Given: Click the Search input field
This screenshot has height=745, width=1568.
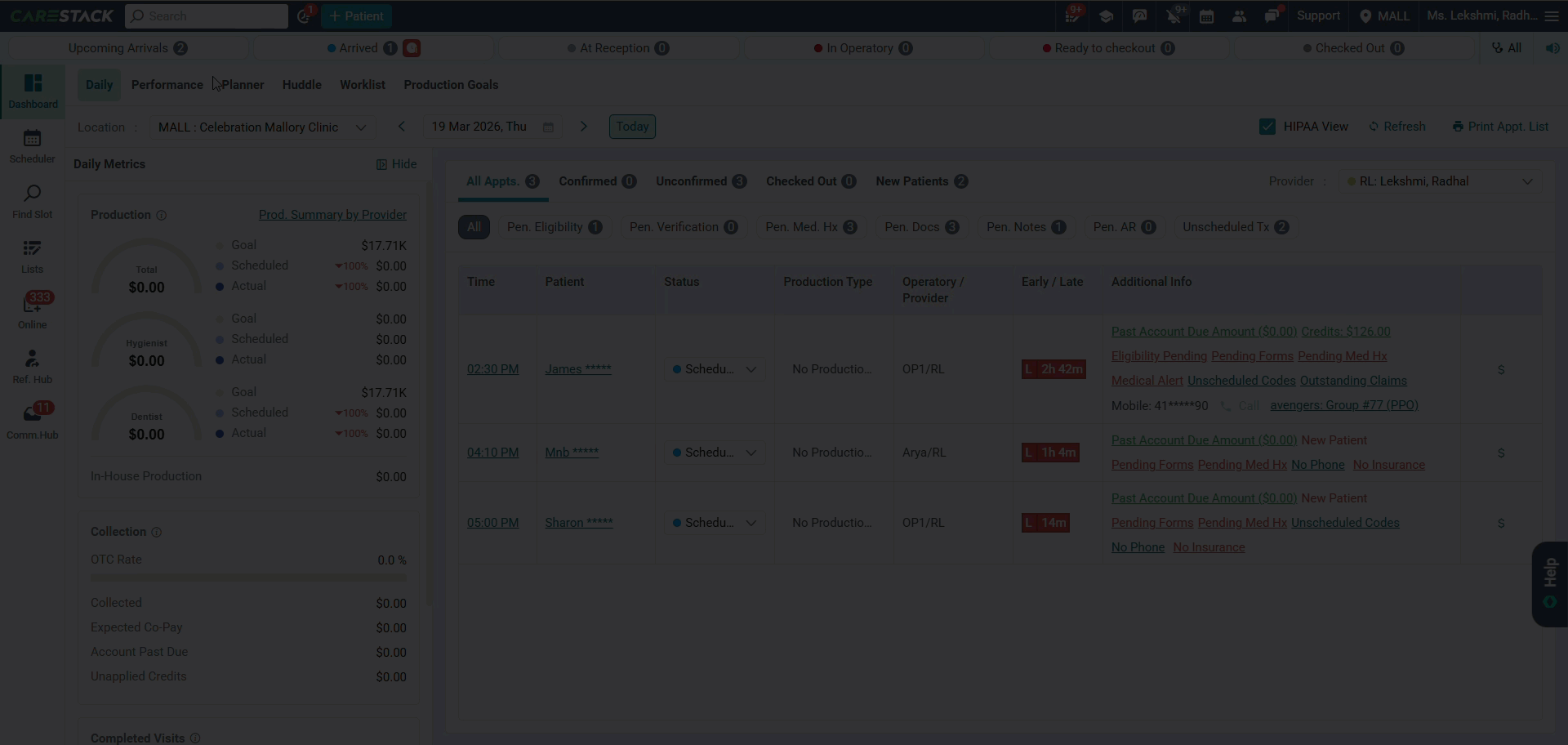Looking at the screenshot, I should 207,16.
